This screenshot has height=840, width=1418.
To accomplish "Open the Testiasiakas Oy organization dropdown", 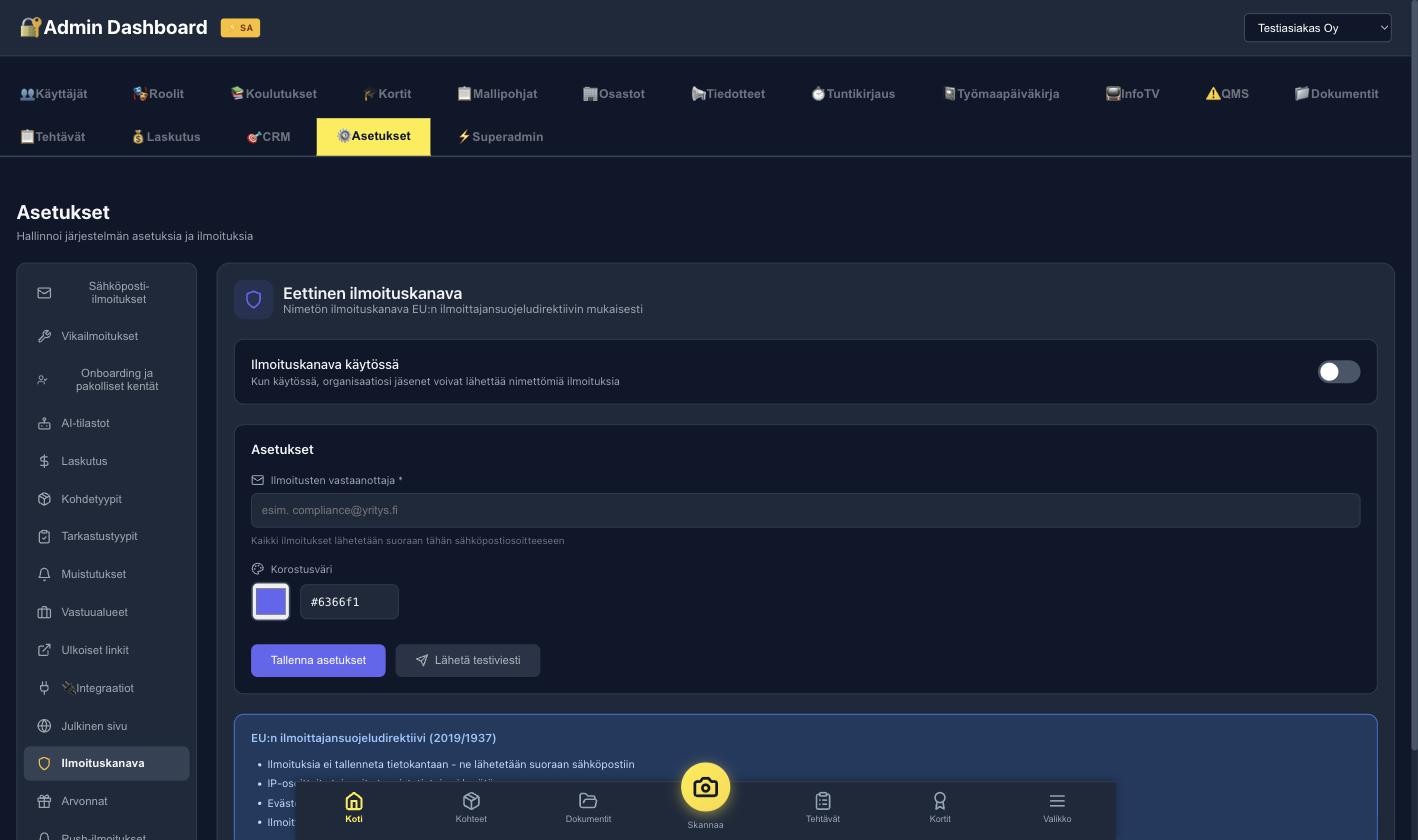I will click(x=1317, y=28).
